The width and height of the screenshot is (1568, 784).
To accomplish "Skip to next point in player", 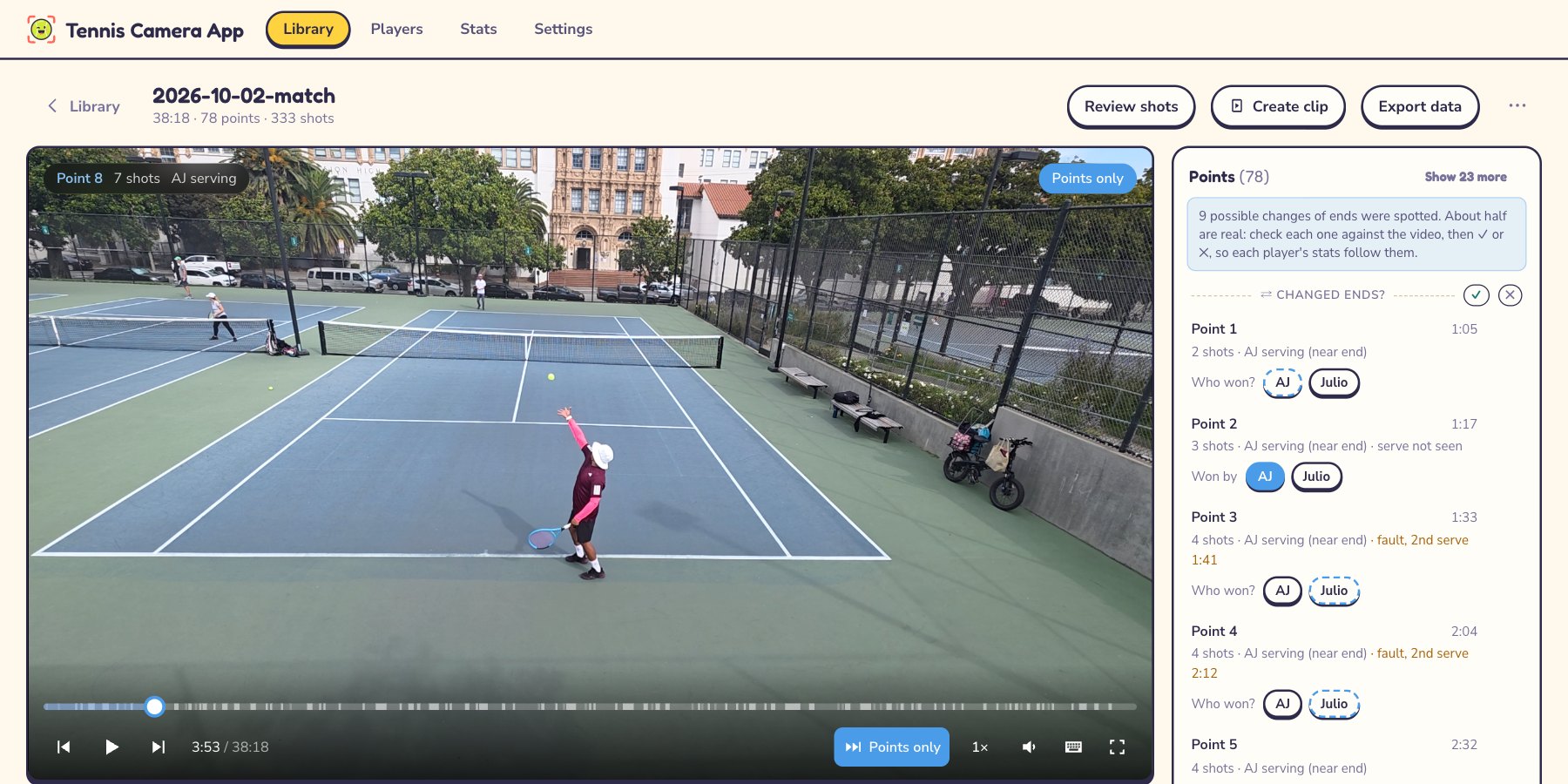I will click(x=159, y=747).
